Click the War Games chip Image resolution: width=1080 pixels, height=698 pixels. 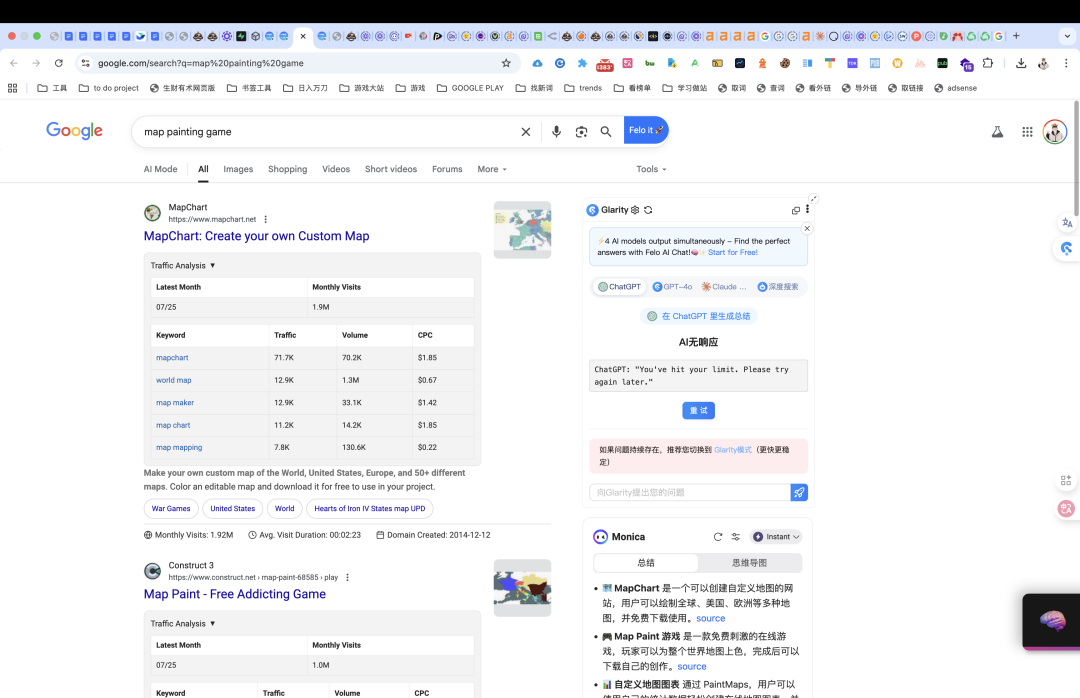171,509
